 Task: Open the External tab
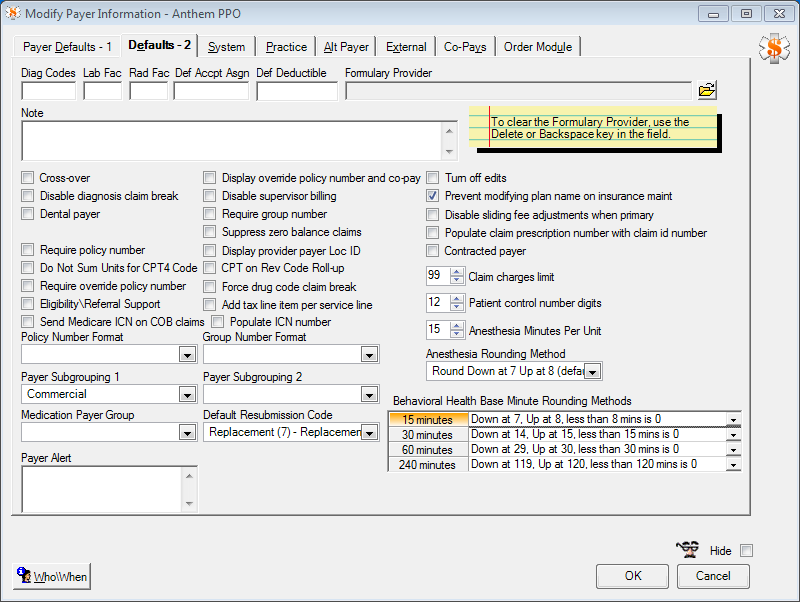point(406,47)
